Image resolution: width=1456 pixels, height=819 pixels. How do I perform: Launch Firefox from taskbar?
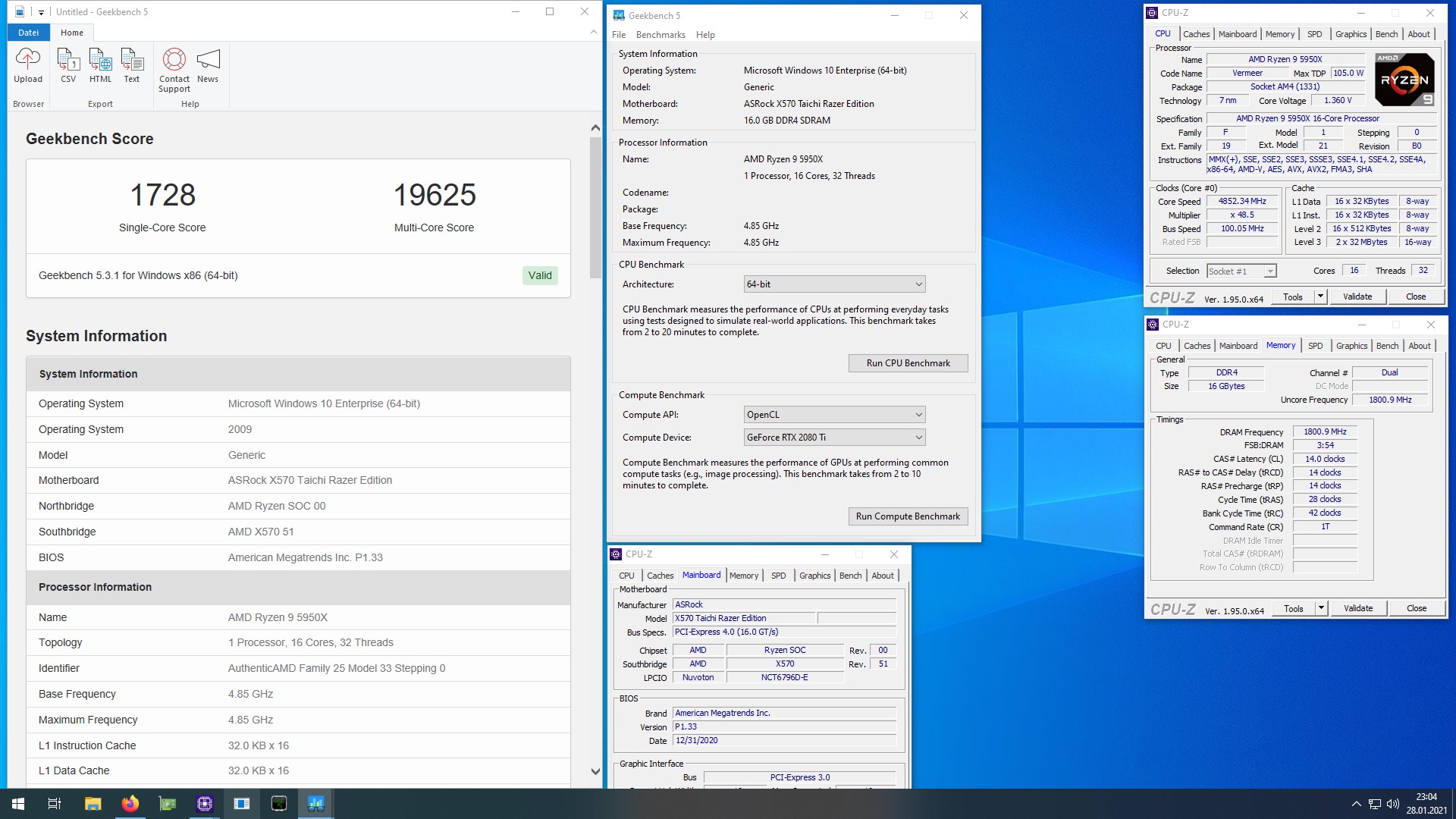click(x=130, y=804)
